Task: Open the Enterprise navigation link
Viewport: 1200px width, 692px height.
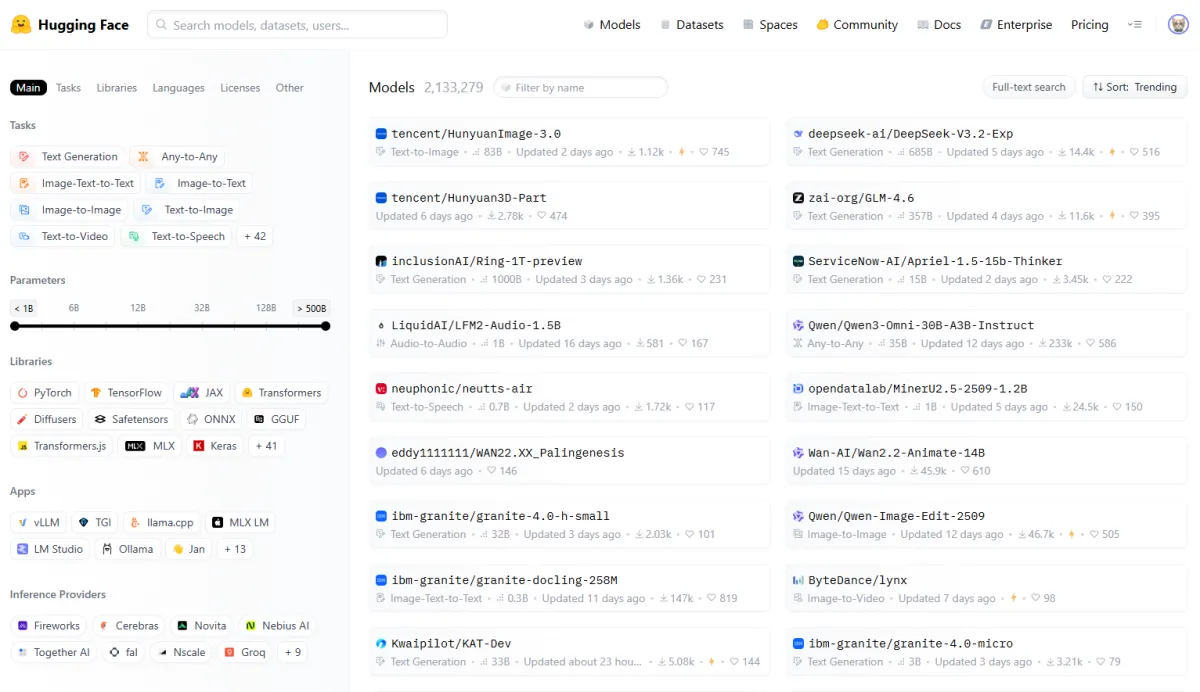Action: click(x=1016, y=25)
